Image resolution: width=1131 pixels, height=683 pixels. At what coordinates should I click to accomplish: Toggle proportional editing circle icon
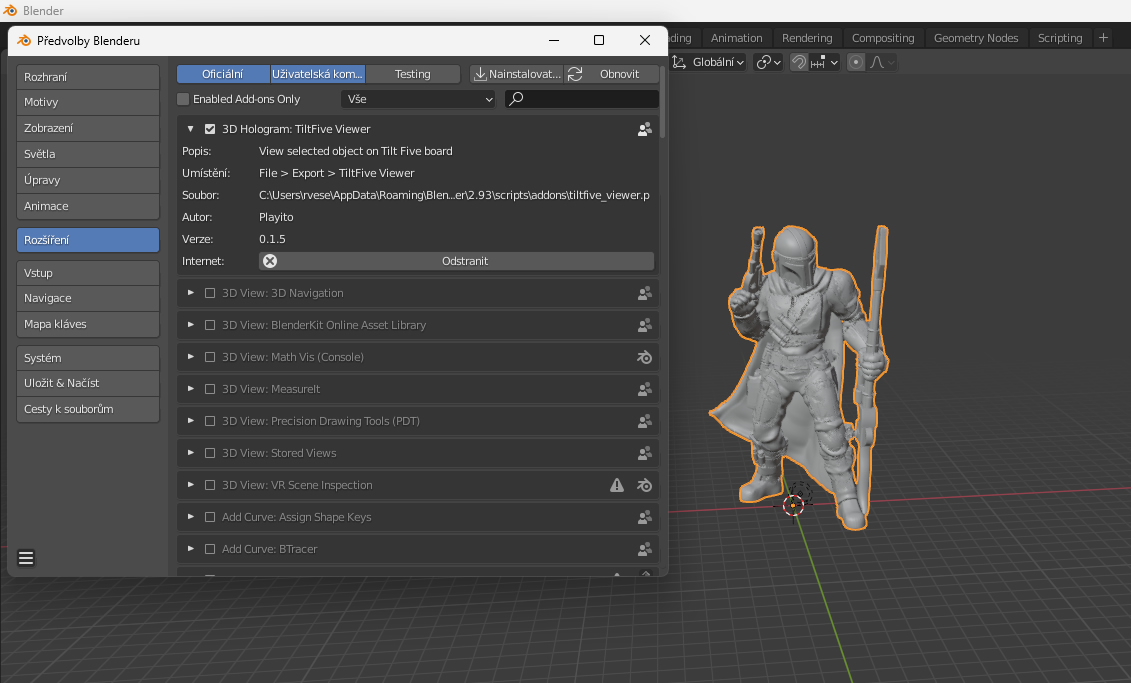855,62
